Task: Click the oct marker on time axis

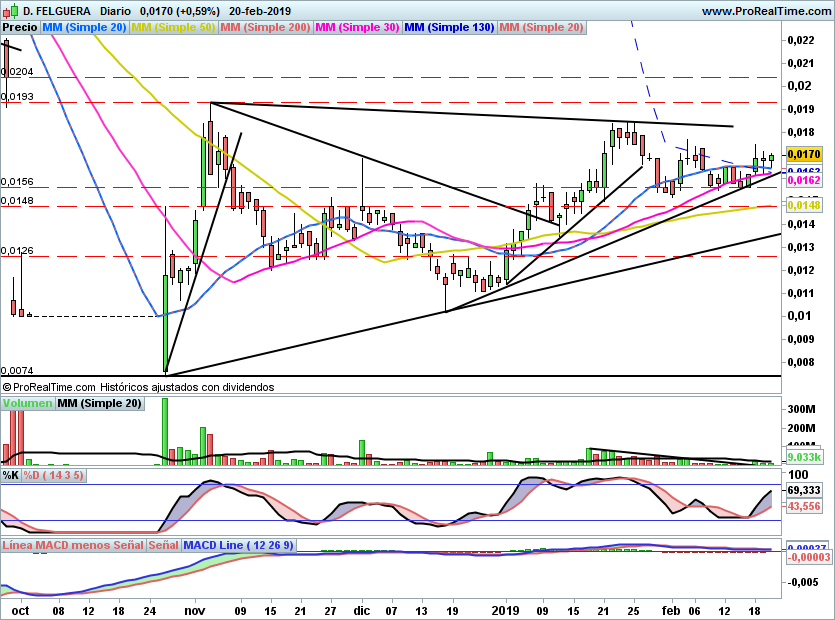Action: point(20,610)
